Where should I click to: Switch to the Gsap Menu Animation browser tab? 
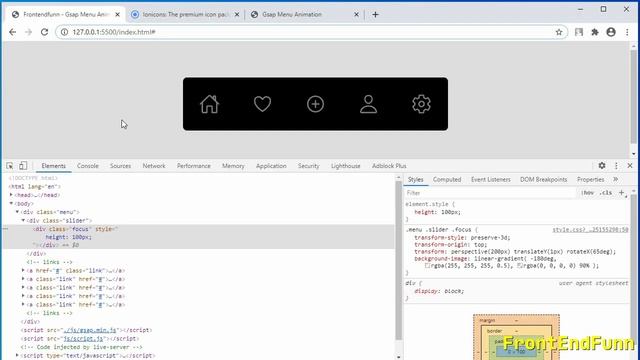tap(304, 15)
